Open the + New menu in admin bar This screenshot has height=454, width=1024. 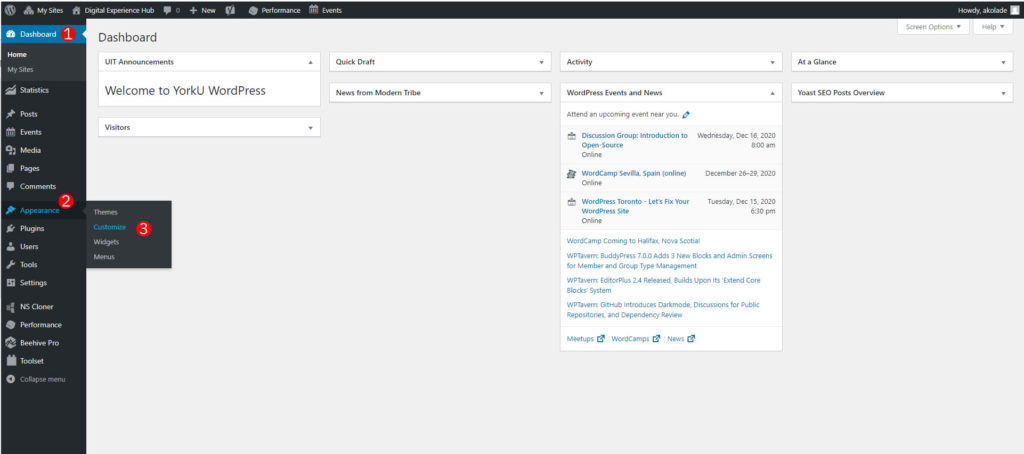click(x=202, y=10)
